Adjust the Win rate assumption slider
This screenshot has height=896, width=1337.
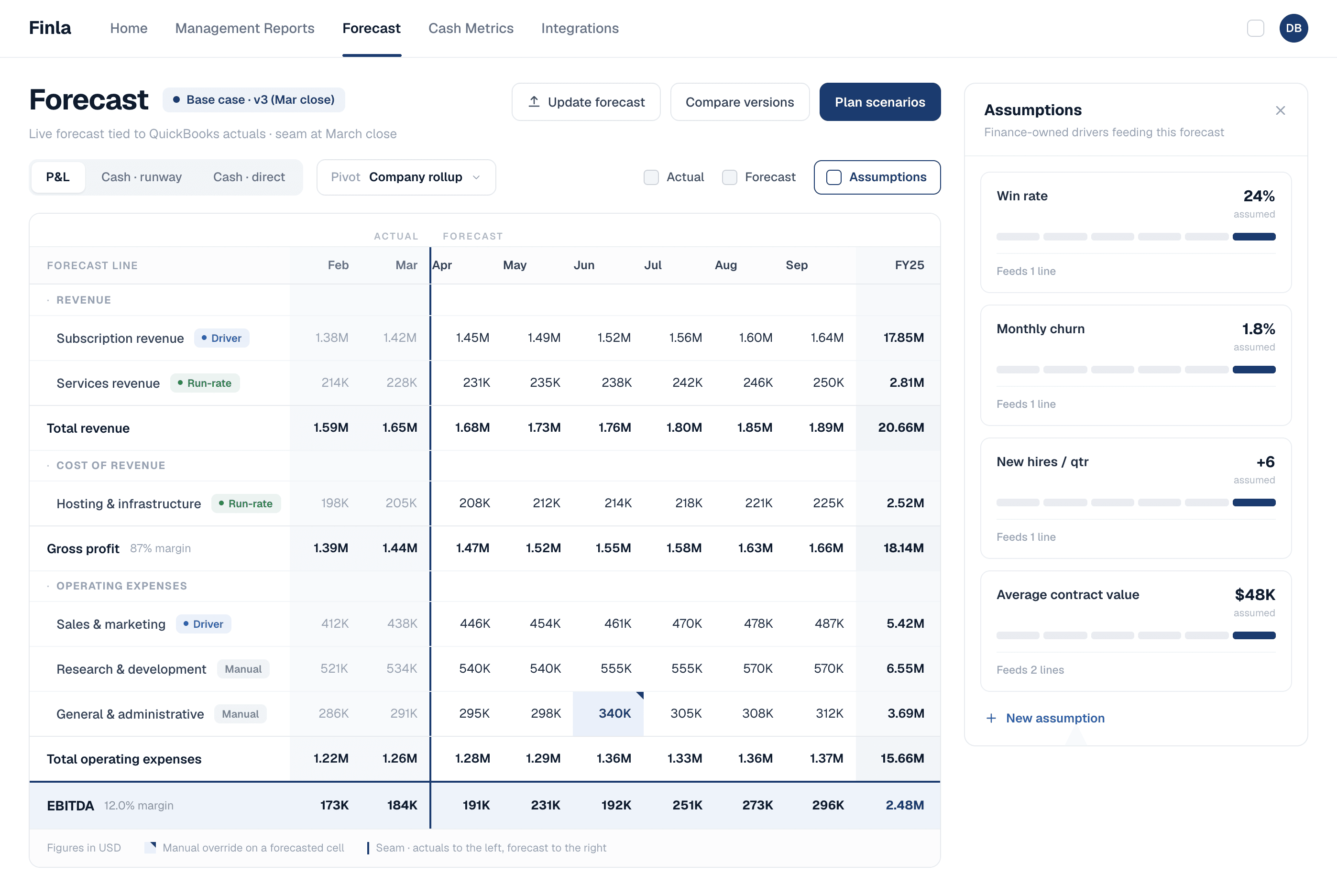(x=1136, y=237)
